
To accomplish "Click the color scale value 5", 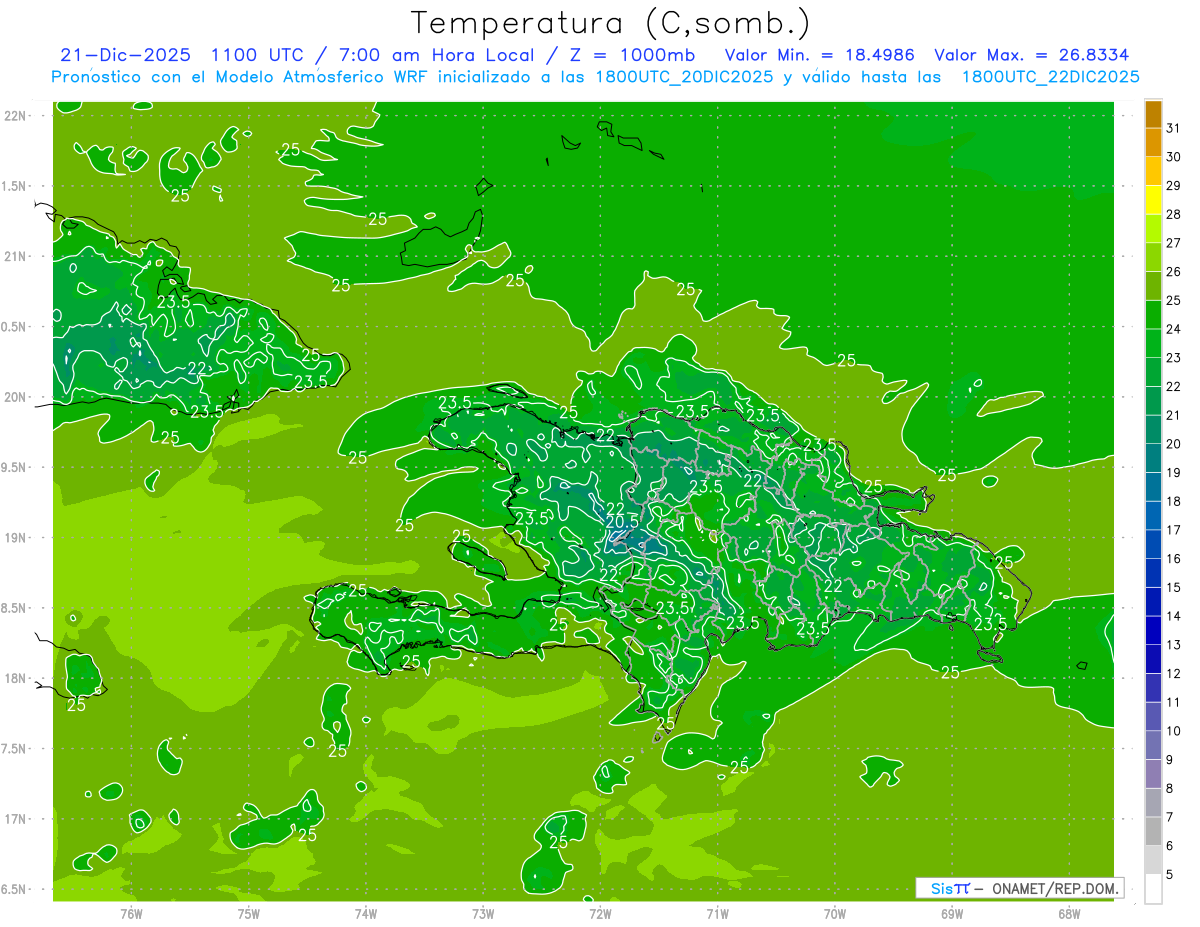I will coord(1170,875).
